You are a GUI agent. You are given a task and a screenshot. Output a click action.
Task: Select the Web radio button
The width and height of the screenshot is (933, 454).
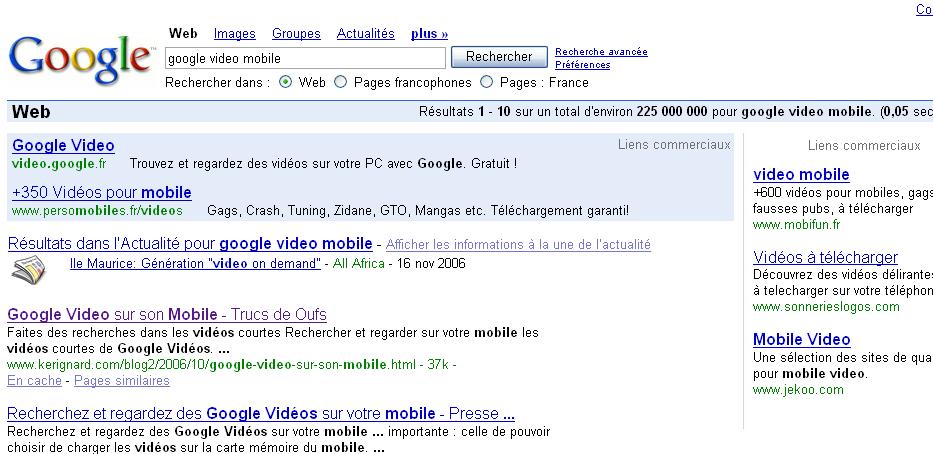click(286, 82)
